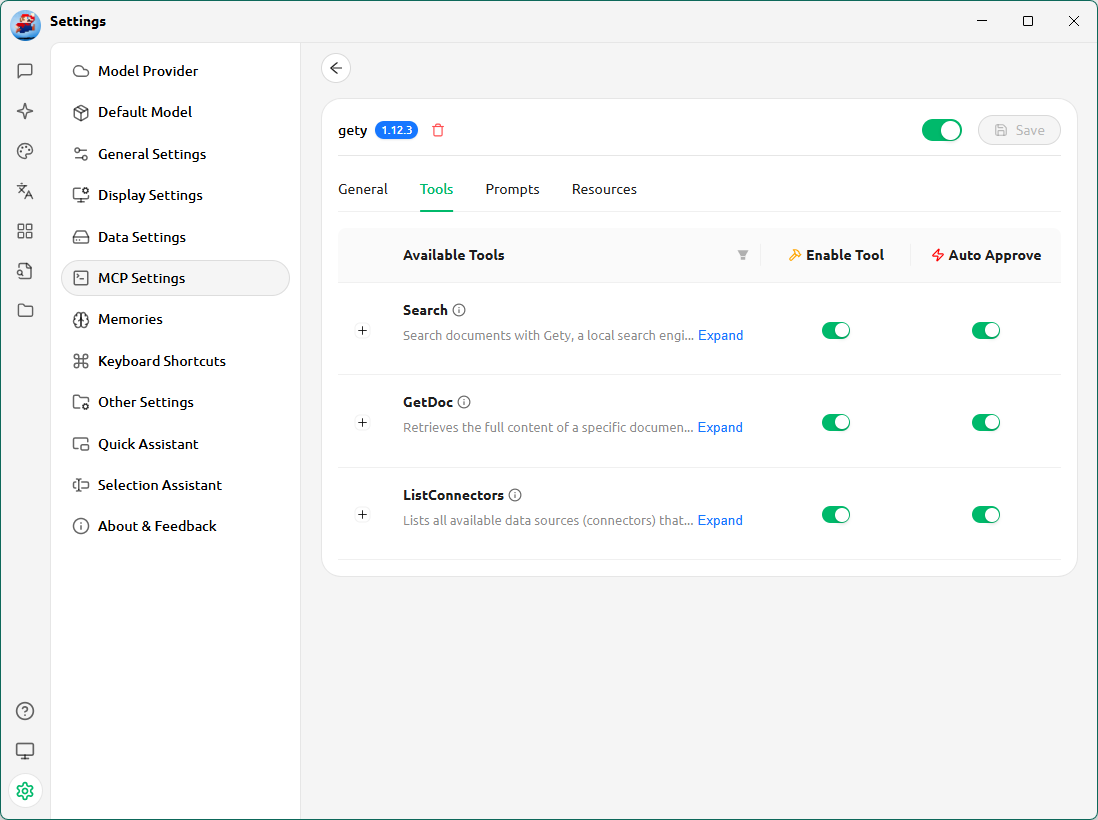The height and width of the screenshot is (820, 1098).
Task: Click the sliders icon for General Settings
Action: point(81,154)
